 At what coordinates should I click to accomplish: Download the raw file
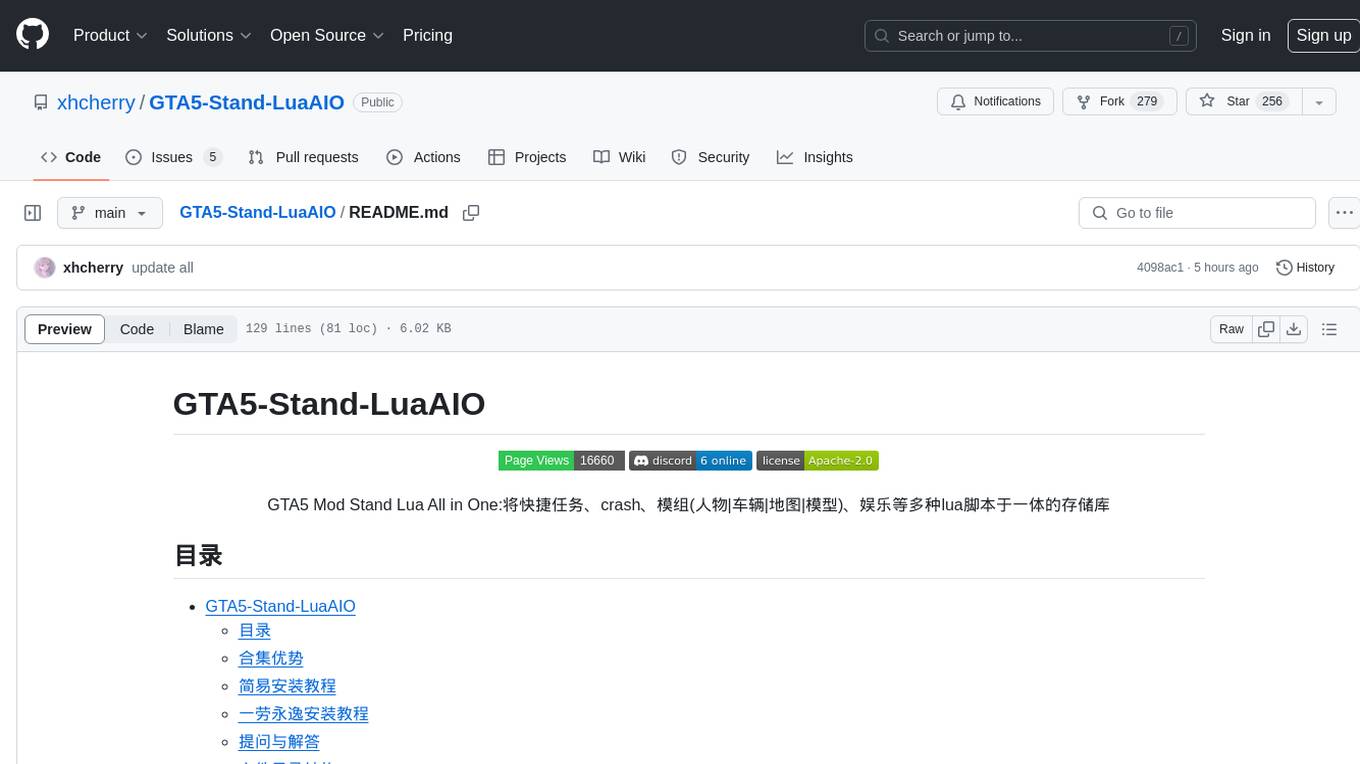(1293, 329)
